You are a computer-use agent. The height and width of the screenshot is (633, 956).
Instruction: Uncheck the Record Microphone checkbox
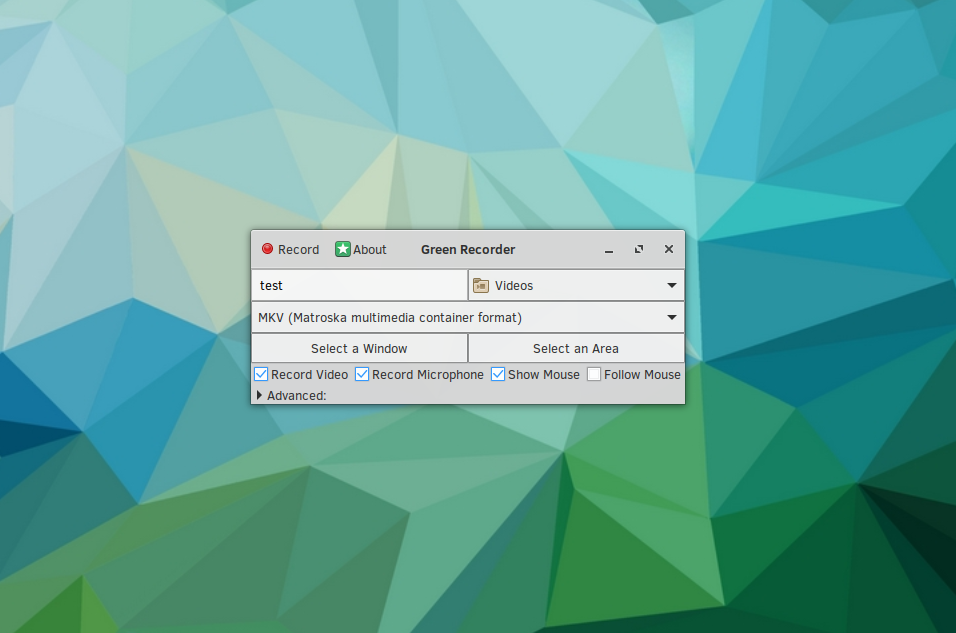[x=362, y=374]
